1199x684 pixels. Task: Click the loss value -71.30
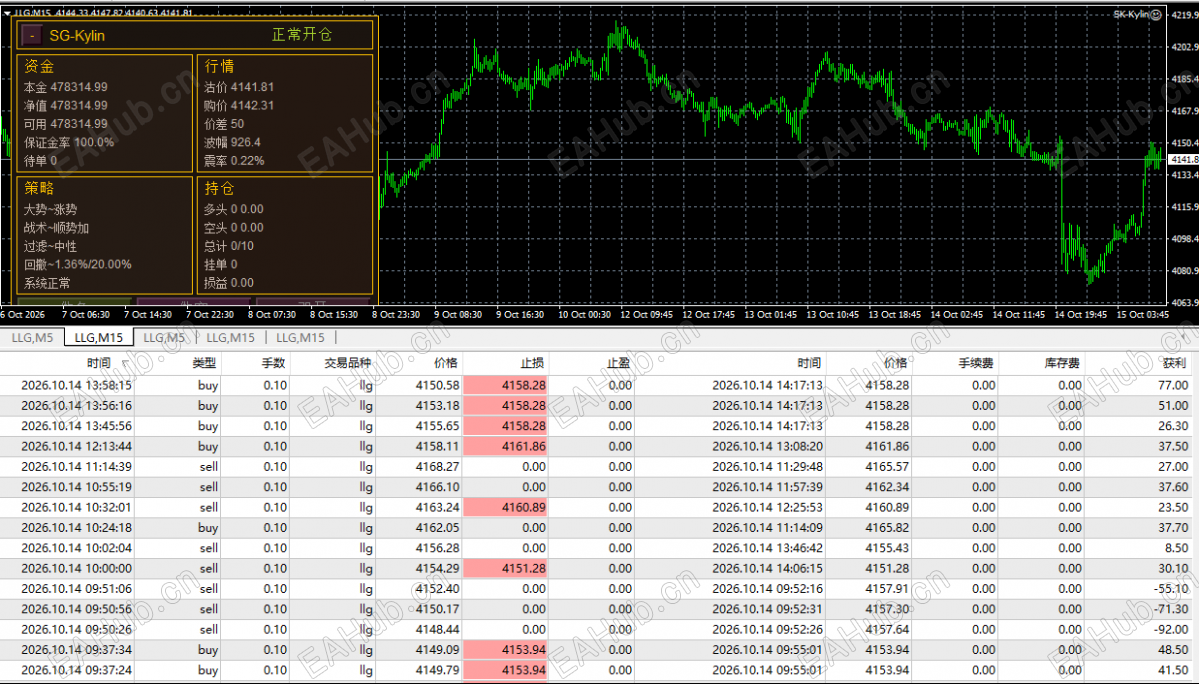pyautogui.click(x=1171, y=609)
